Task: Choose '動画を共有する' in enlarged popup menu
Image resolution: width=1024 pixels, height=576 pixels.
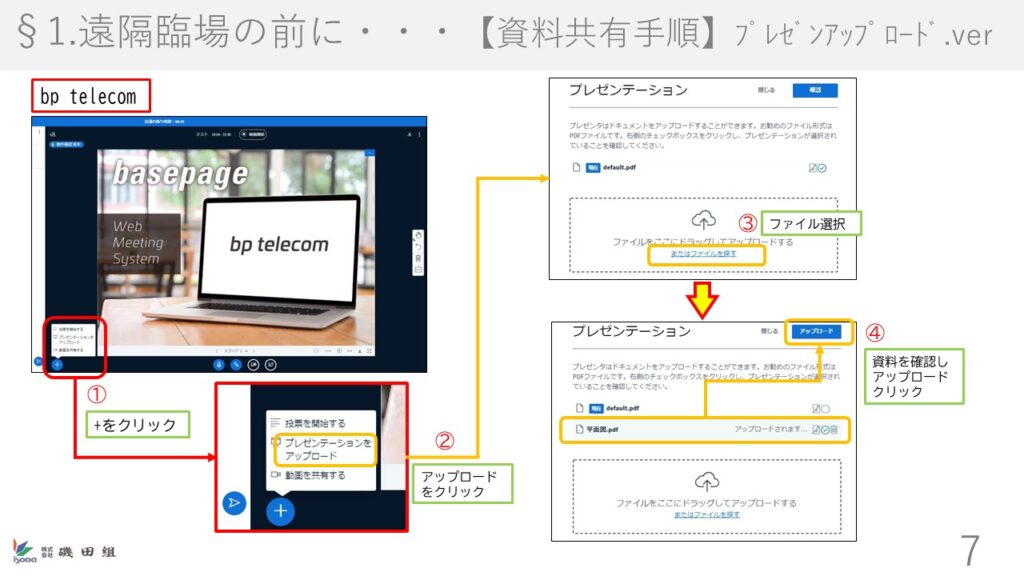Action: (x=314, y=475)
